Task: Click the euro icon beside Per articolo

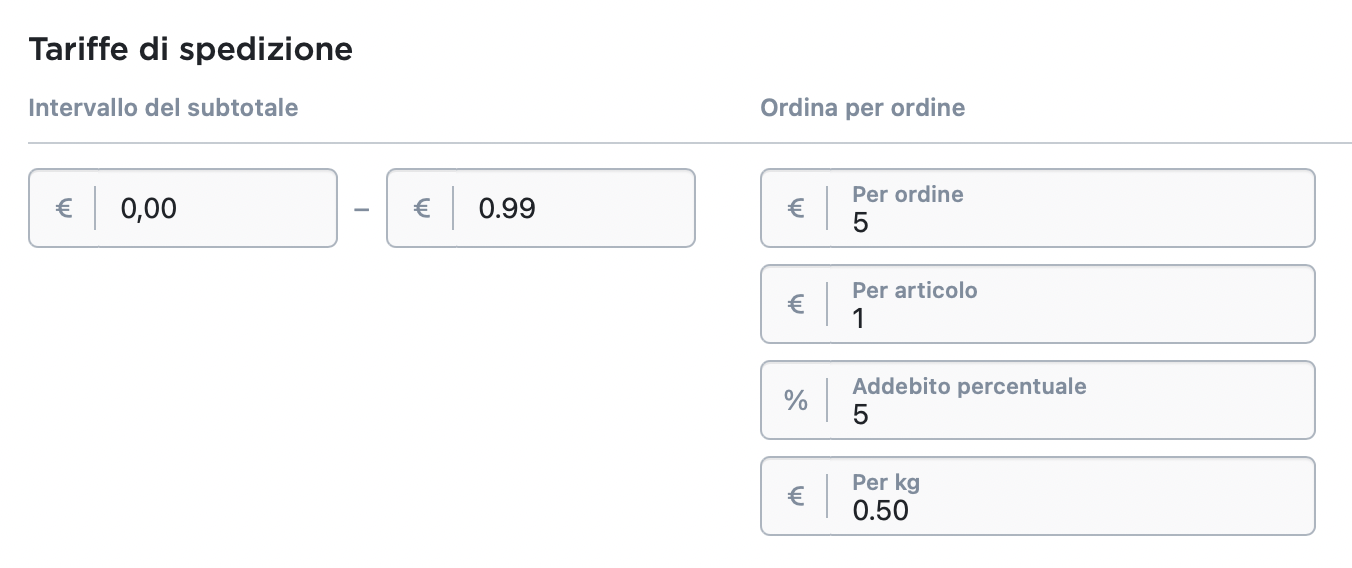Action: 796,304
